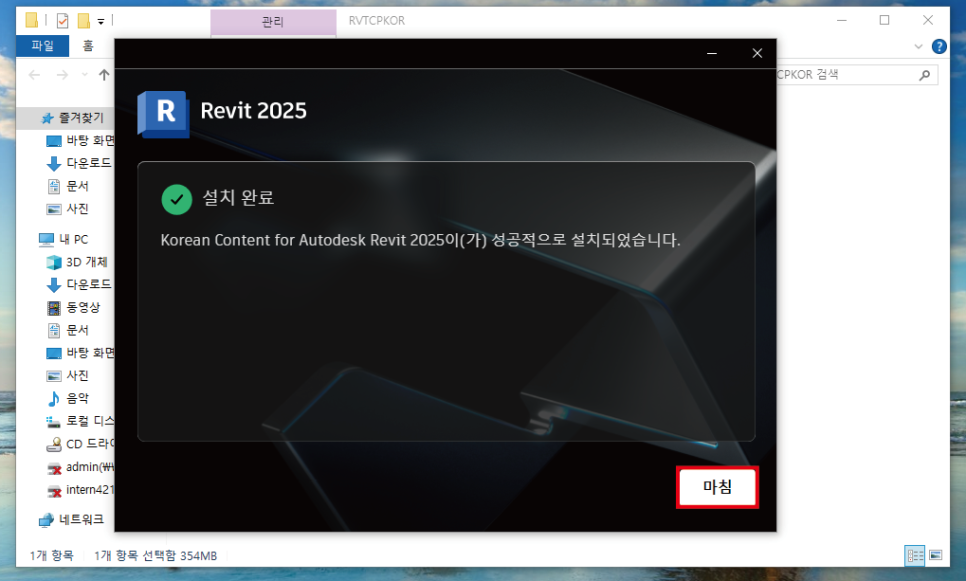Select admin network drive
Screen dimensions: 966x581
(x=80, y=467)
